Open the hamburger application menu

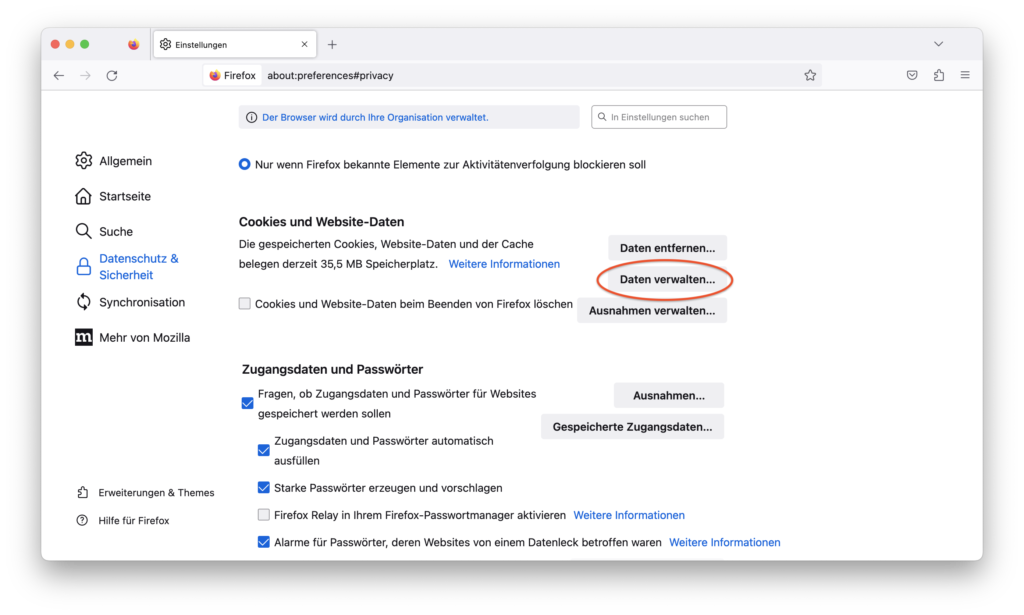[965, 75]
